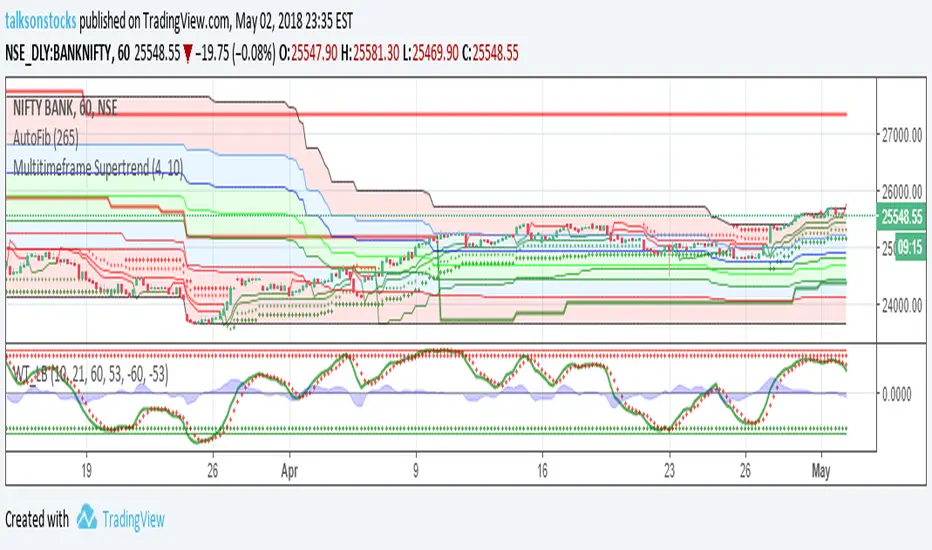Click the May date label

click(x=821, y=472)
